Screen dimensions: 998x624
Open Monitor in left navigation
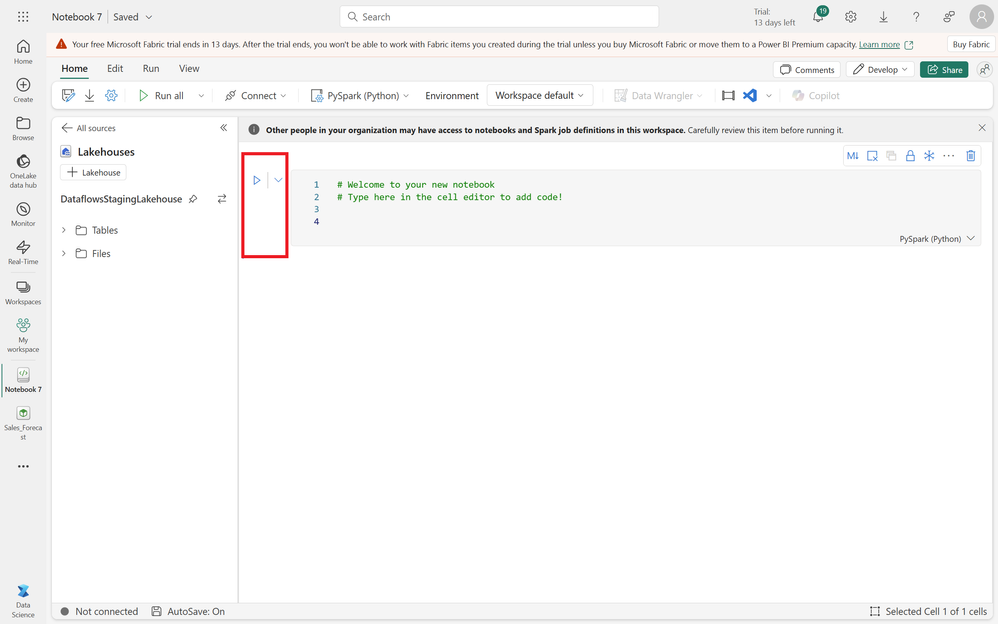23,214
